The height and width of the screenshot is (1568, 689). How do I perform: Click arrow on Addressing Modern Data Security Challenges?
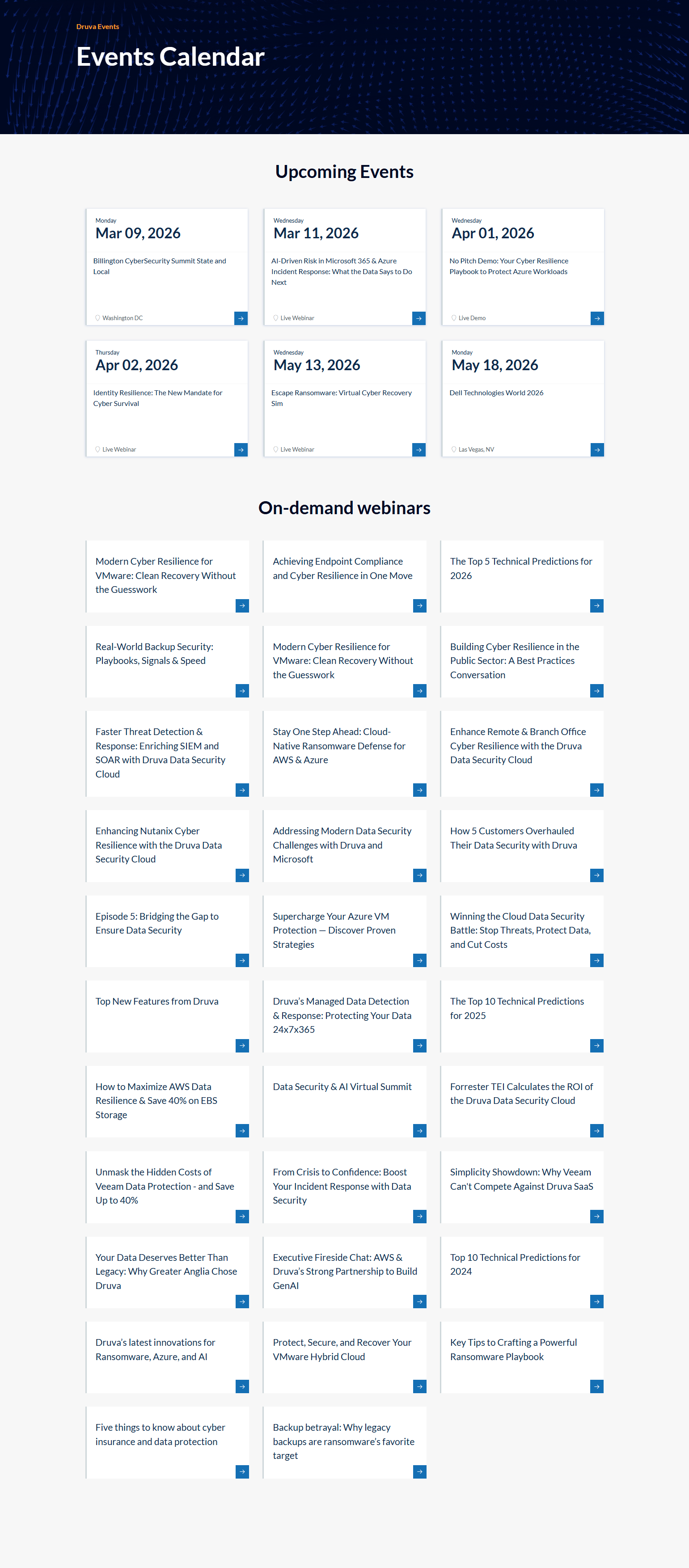[x=419, y=875]
